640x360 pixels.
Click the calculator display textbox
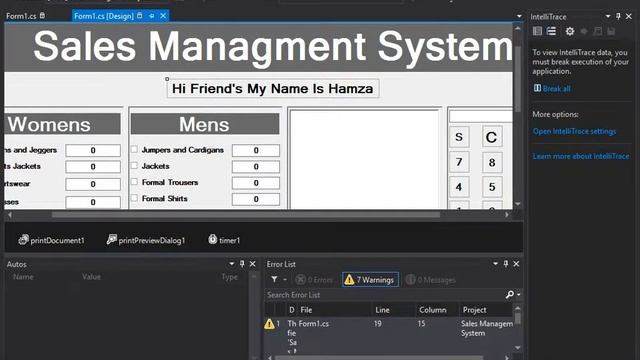[481, 116]
